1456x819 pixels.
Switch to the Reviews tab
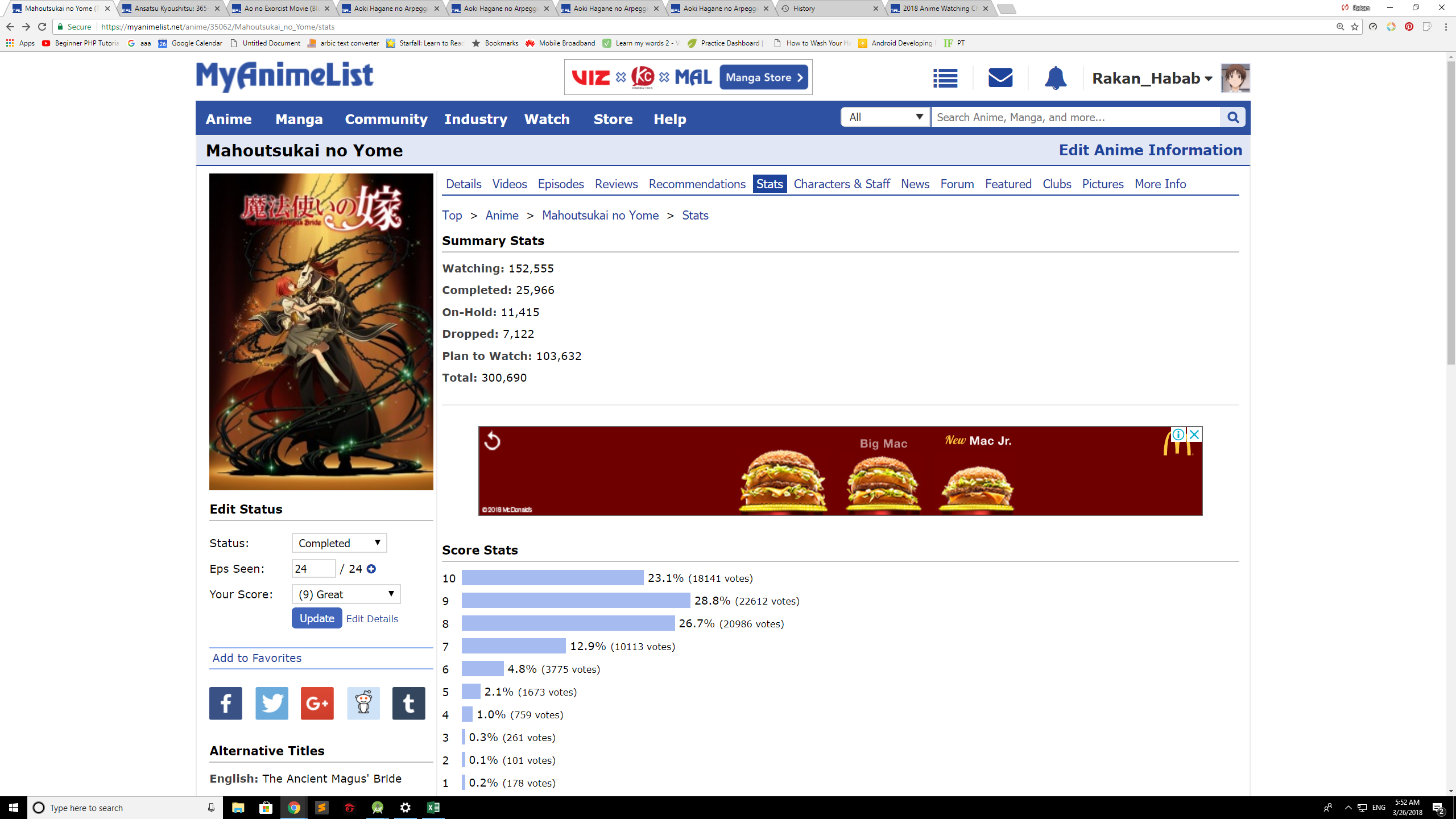point(616,184)
